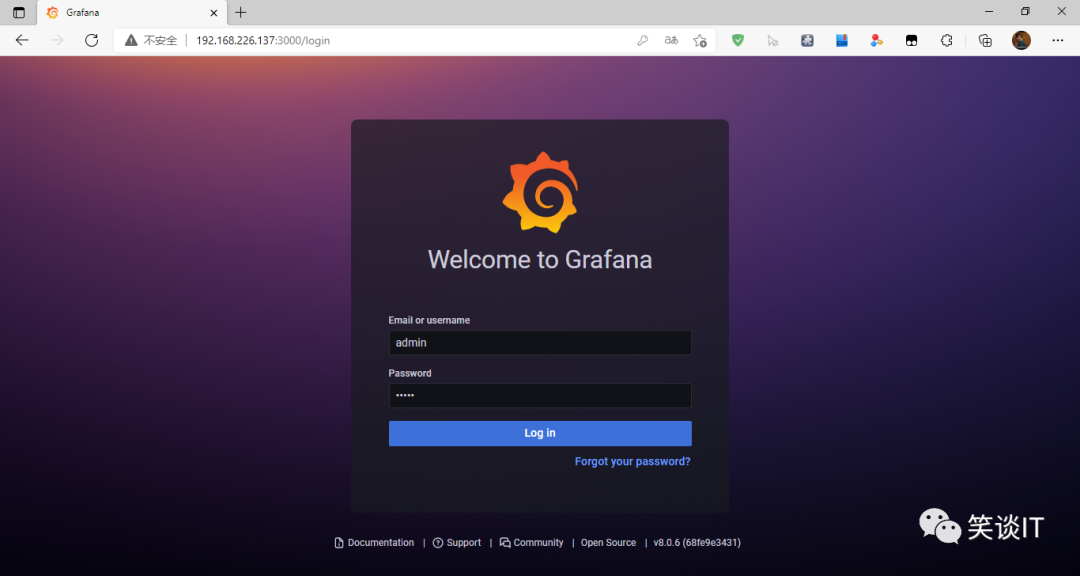Click the not secure warning icon
Viewport: 1080px width, 576px height.
pyautogui.click(x=131, y=41)
